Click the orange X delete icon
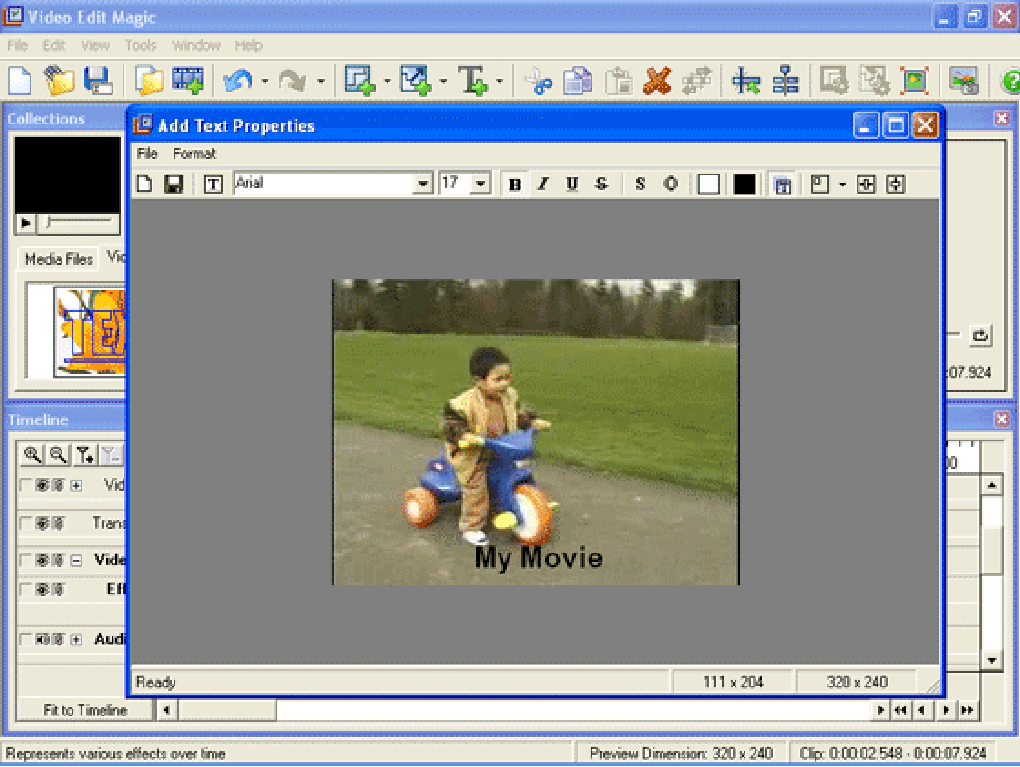Image resolution: width=1020 pixels, height=767 pixels. pos(657,81)
